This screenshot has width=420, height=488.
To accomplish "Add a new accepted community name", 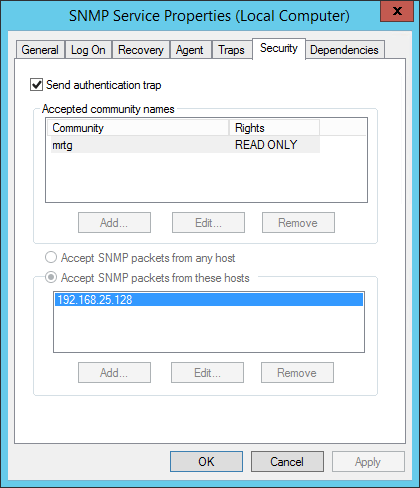I will tap(114, 222).
